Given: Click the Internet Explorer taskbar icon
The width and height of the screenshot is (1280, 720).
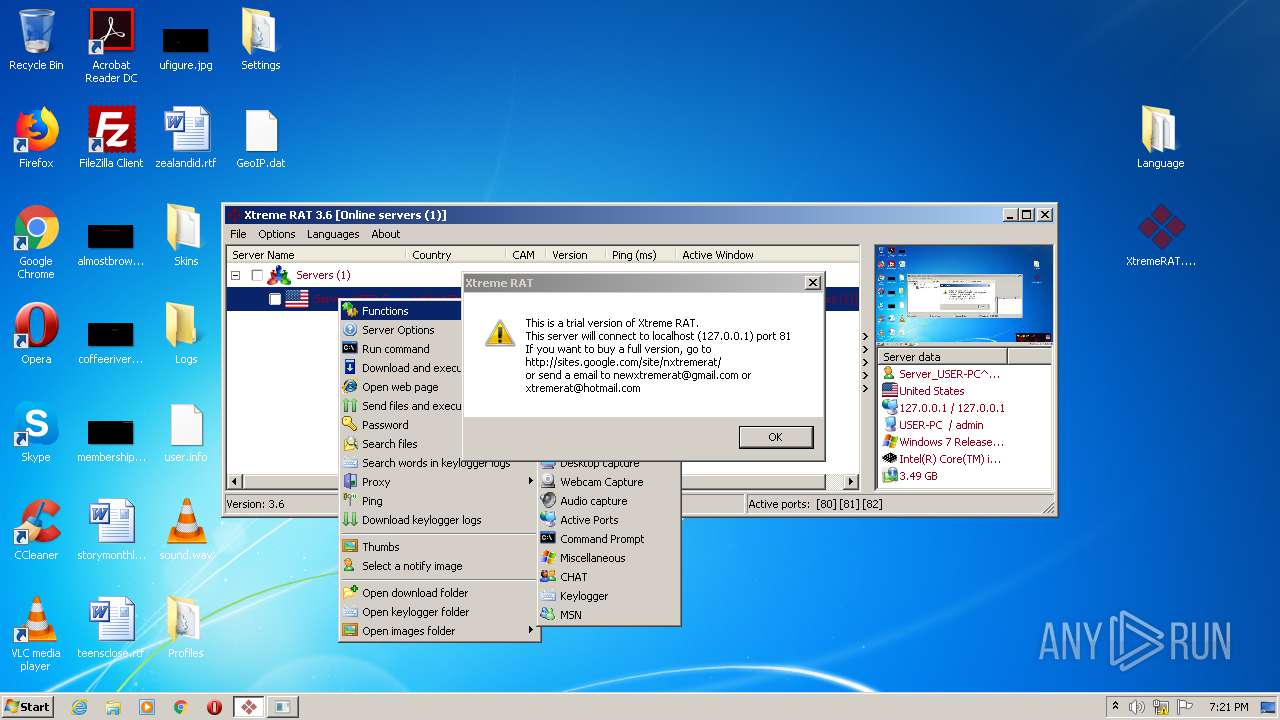Looking at the screenshot, I should click(x=80, y=707).
